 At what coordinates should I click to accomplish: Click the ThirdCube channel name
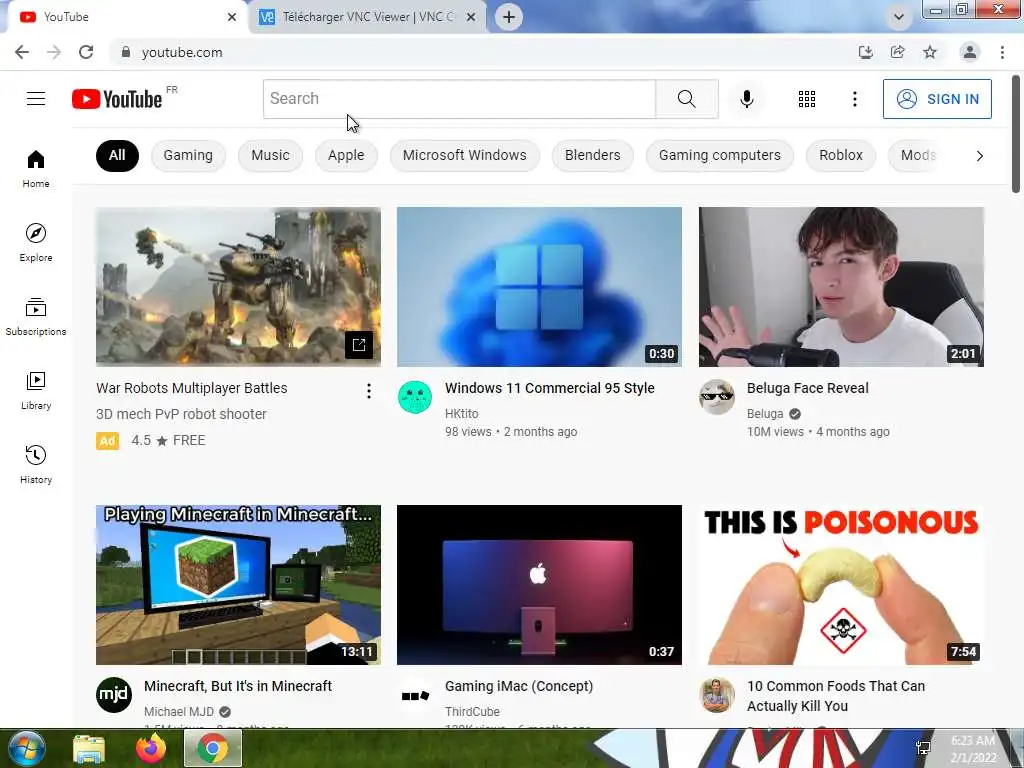click(472, 711)
